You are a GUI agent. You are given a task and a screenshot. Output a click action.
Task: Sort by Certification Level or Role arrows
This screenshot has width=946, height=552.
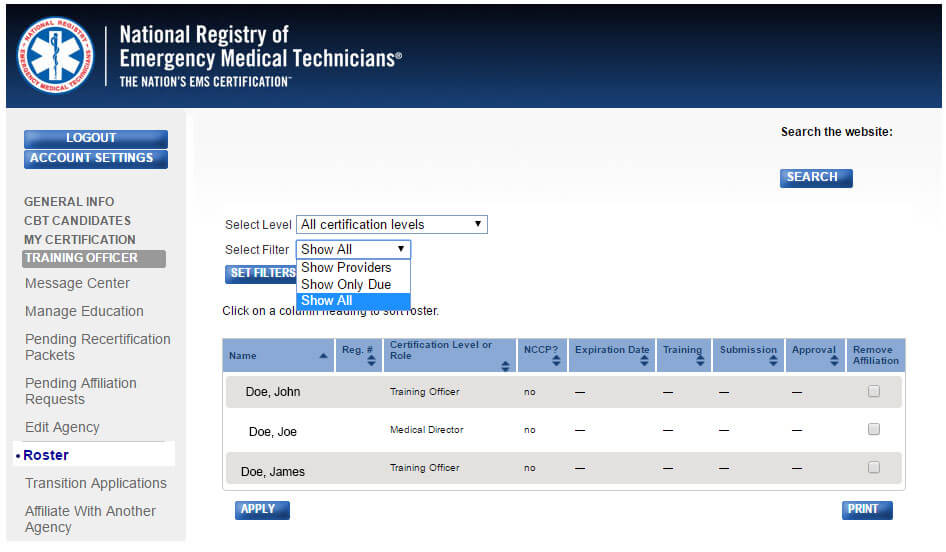pyautogui.click(x=505, y=366)
